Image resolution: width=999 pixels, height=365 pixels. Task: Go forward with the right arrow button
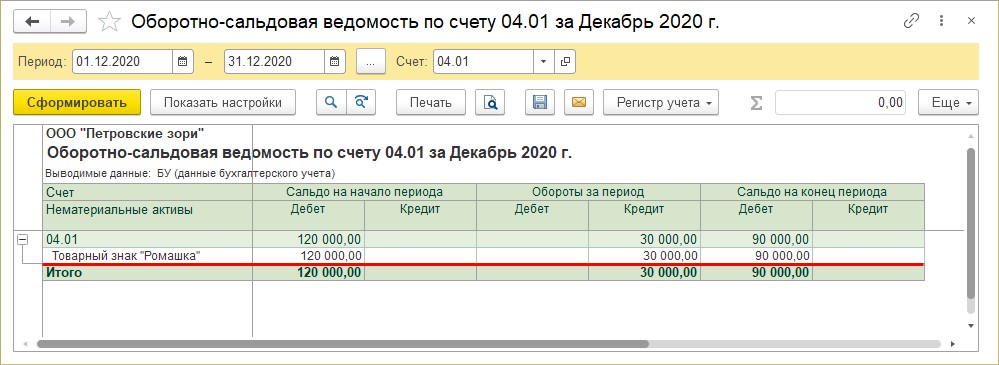(68, 21)
